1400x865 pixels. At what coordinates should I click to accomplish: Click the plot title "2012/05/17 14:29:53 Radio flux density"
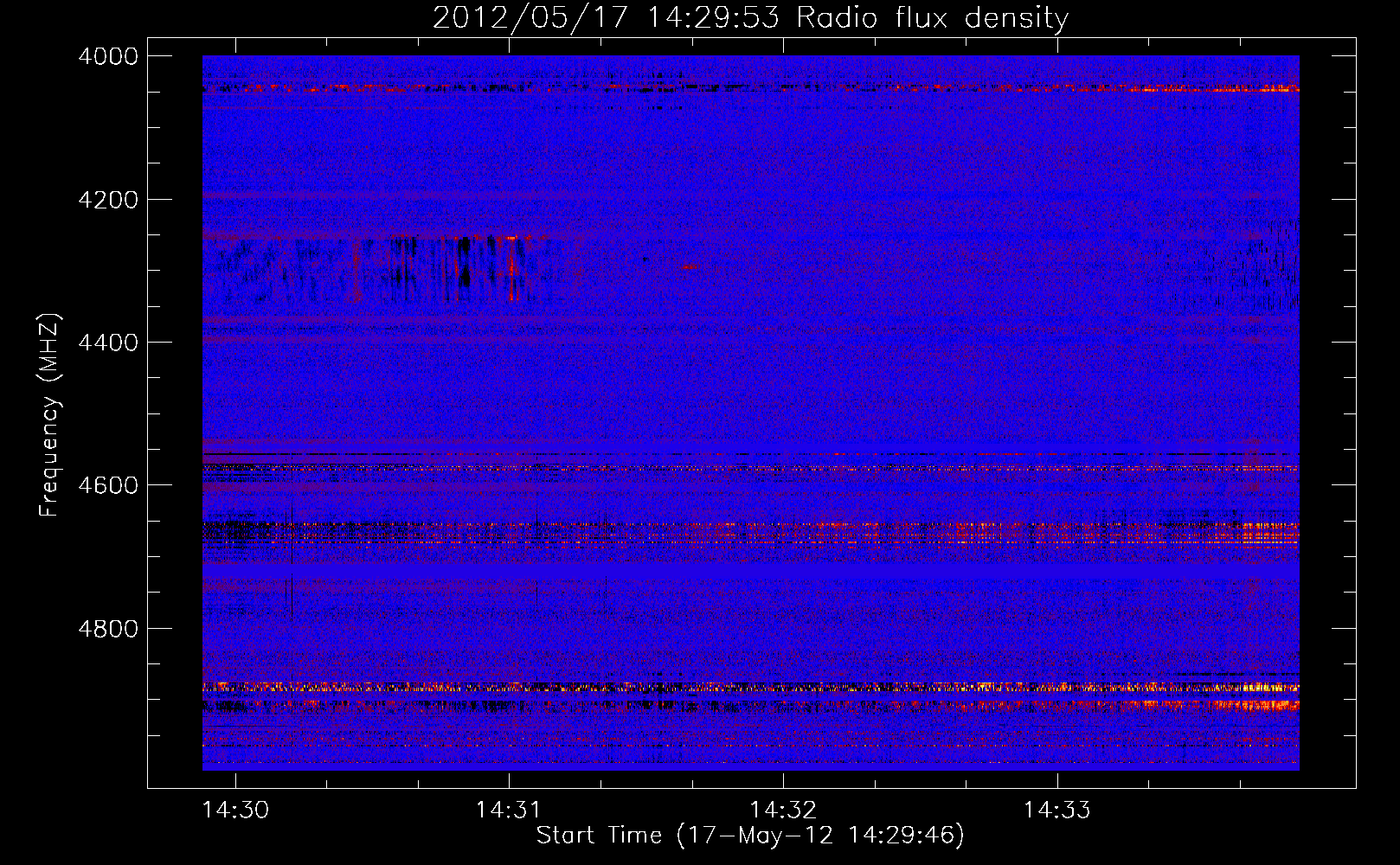coord(750,17)
